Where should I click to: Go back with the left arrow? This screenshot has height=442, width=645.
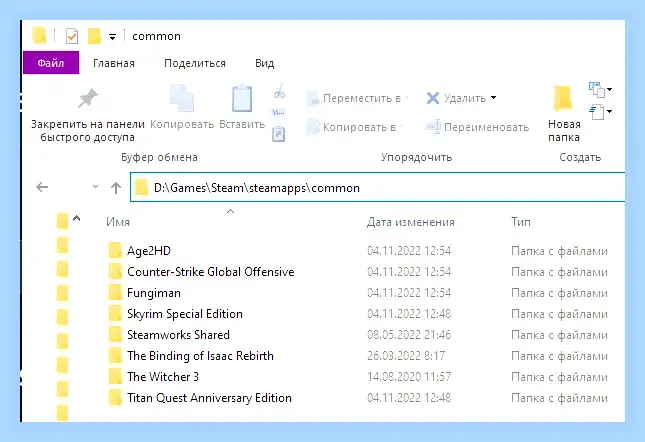pyautogui.click(x=42, y=187)
